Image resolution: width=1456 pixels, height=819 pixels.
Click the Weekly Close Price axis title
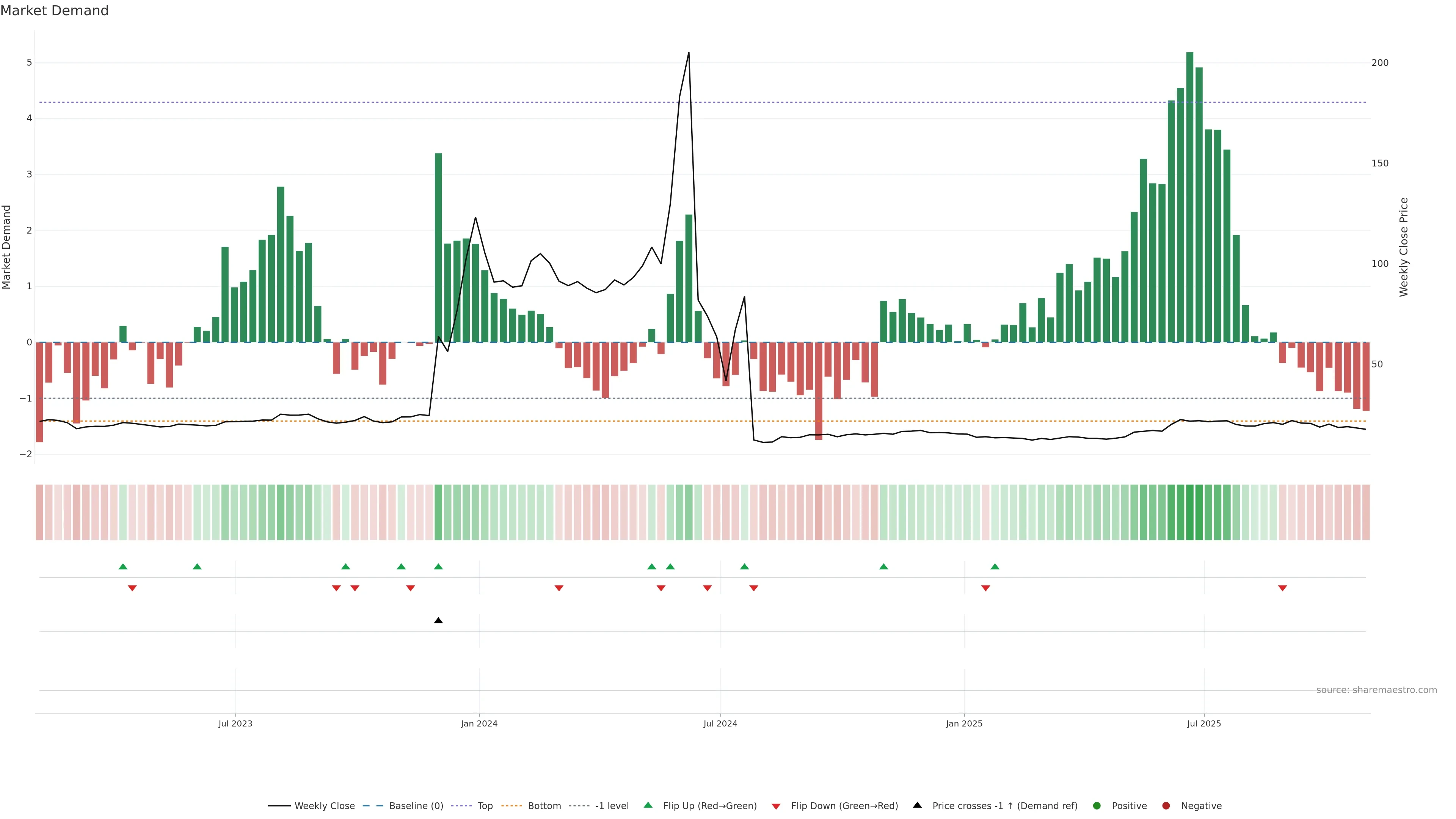(x=1403, y=247)
